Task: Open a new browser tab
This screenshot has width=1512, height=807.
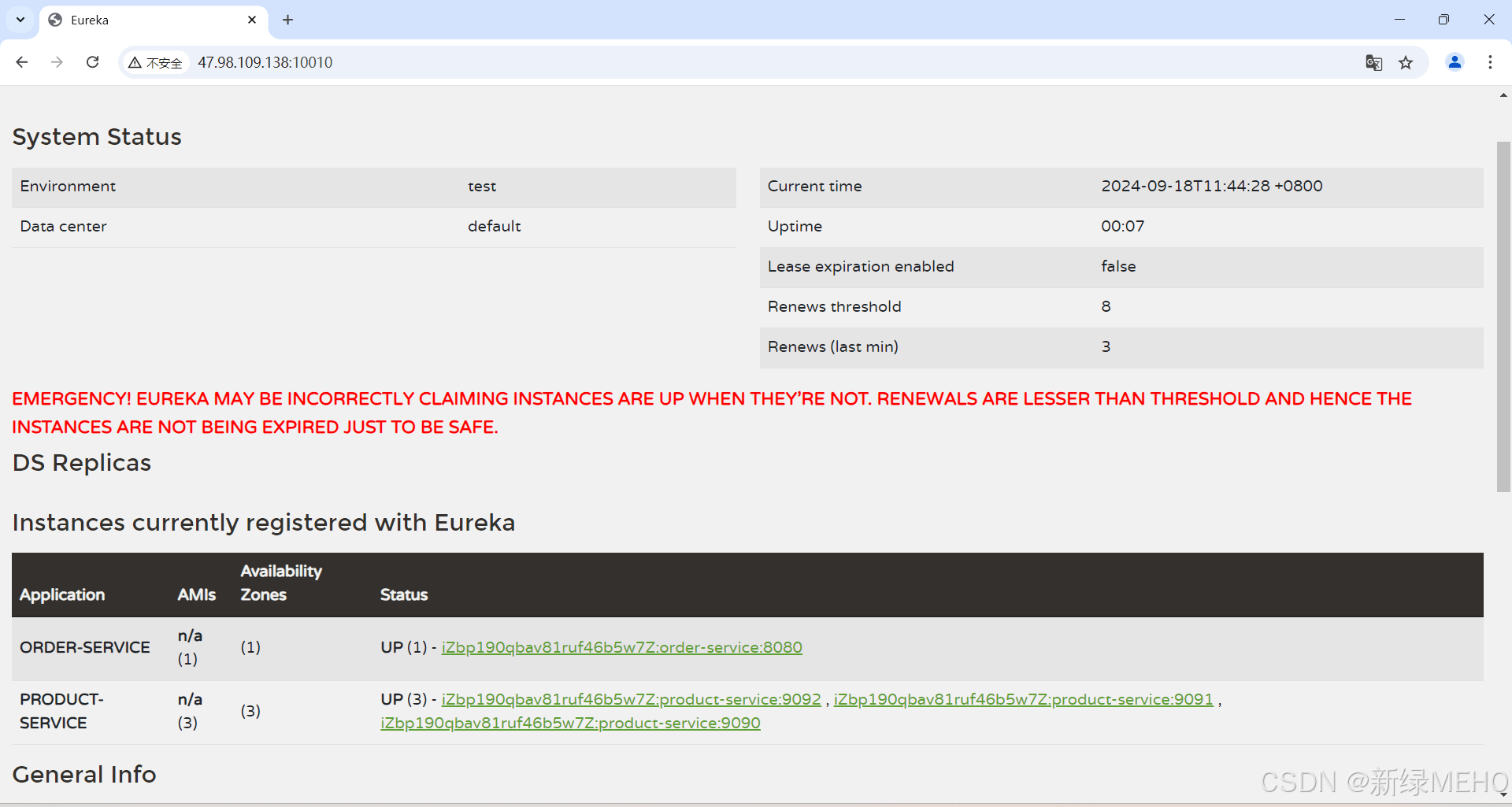Action: point(288,20)
